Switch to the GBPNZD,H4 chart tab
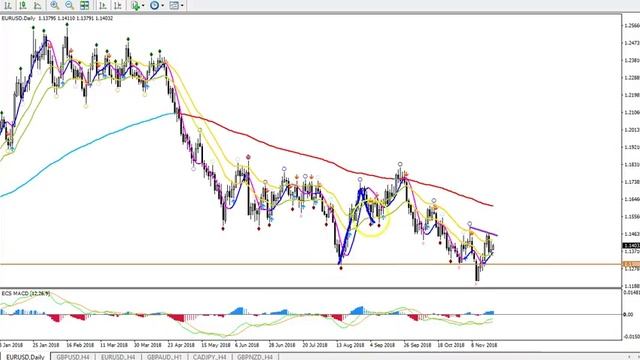640x360 pixels. [x=255, y=357]
